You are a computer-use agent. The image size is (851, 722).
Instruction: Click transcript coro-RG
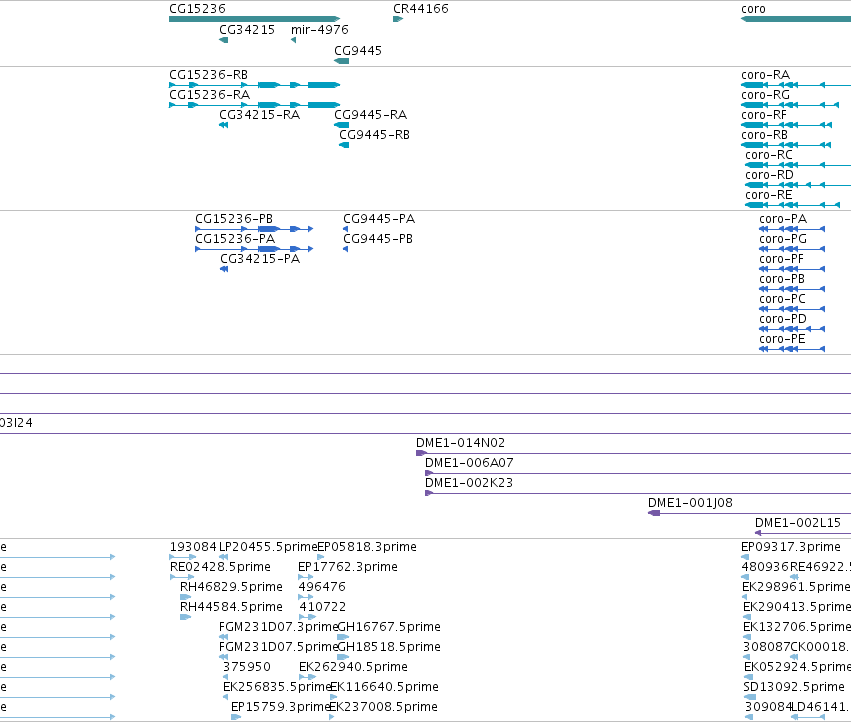tap(790, 105)
